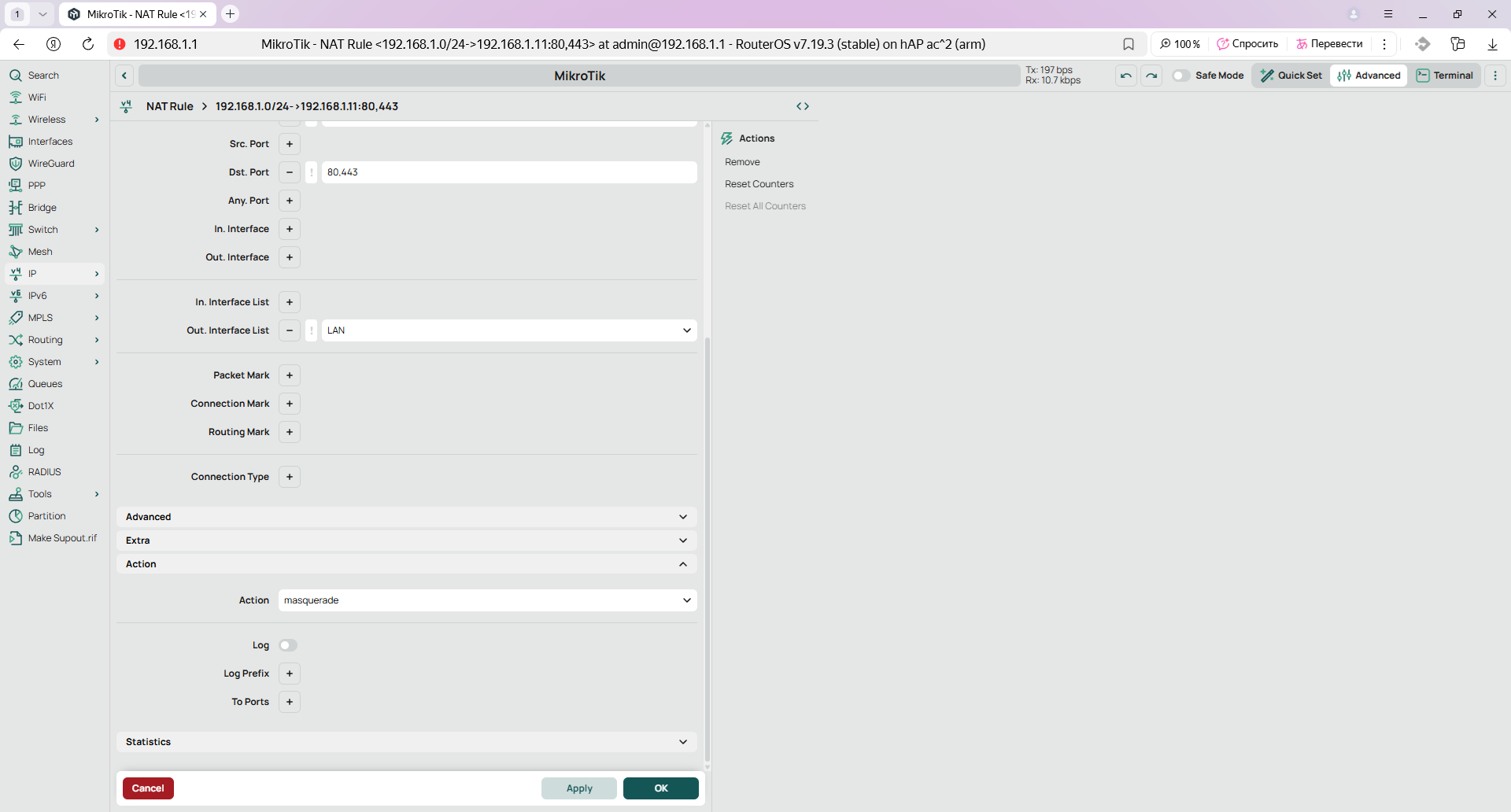1511x812 pixels.
Task: Remove Out. Interface List with minus button
Action: (x=290, y=330)
